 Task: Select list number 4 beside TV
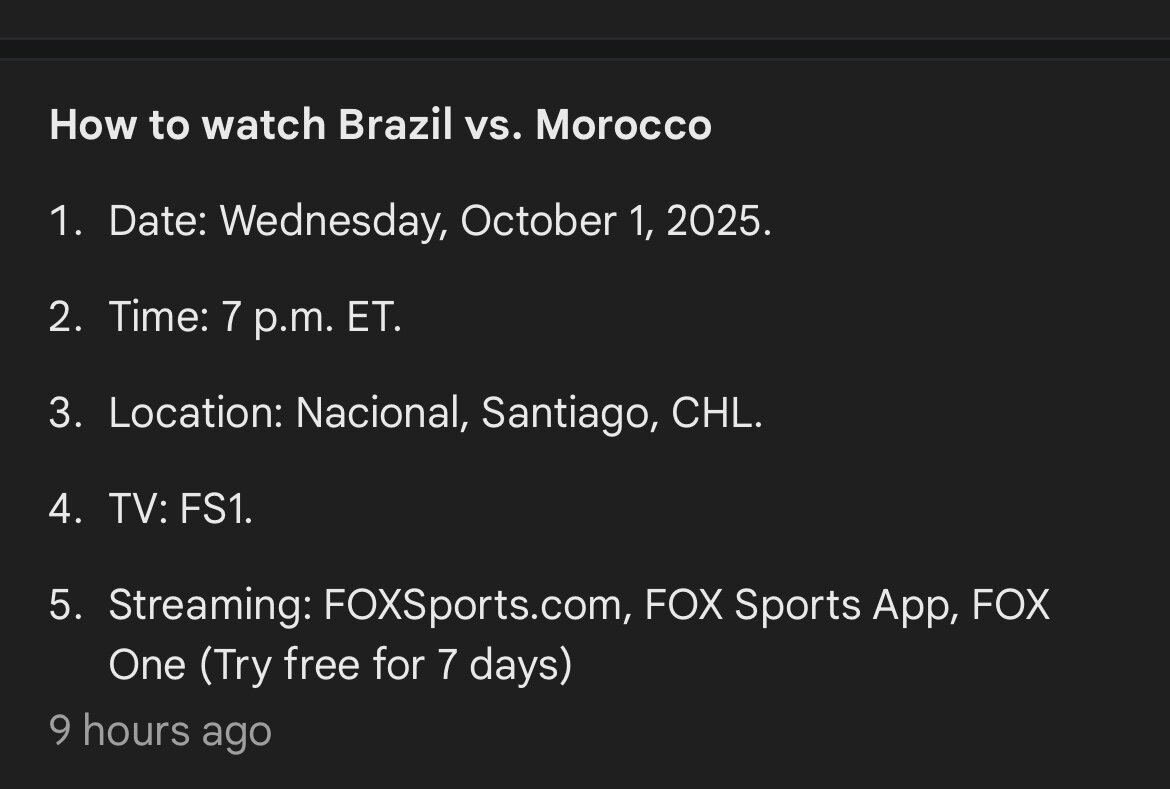(64, 509)
